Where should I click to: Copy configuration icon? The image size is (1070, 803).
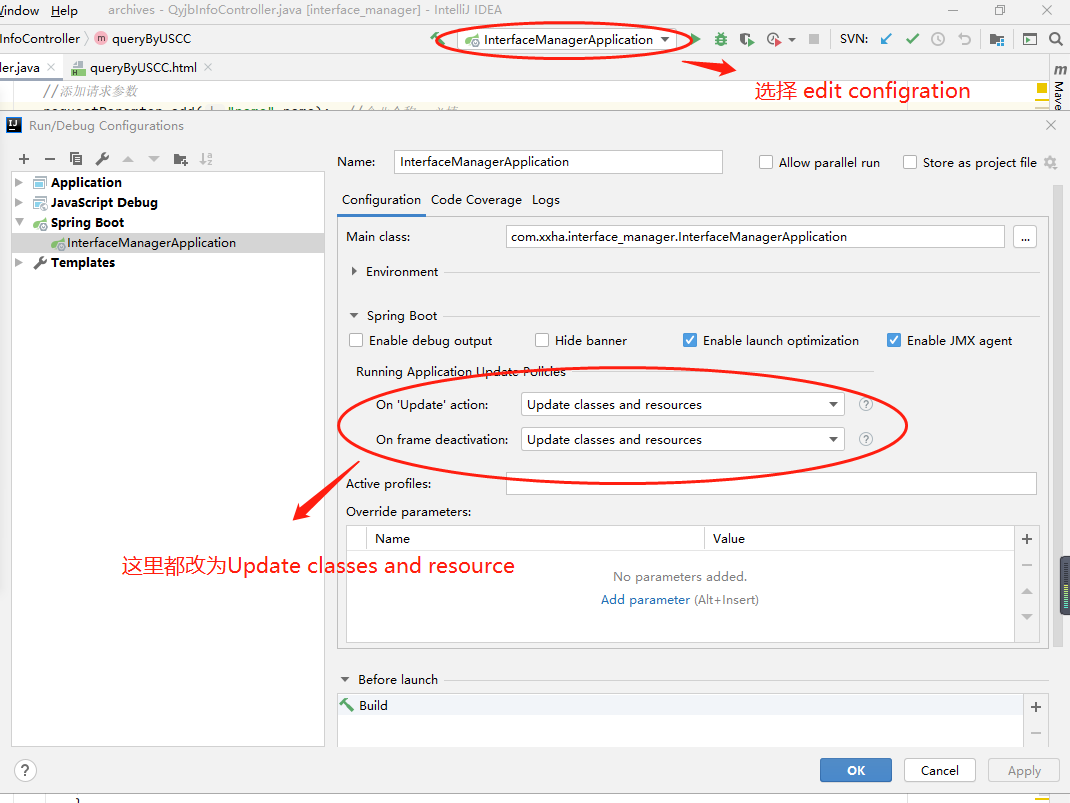[76, 159]
